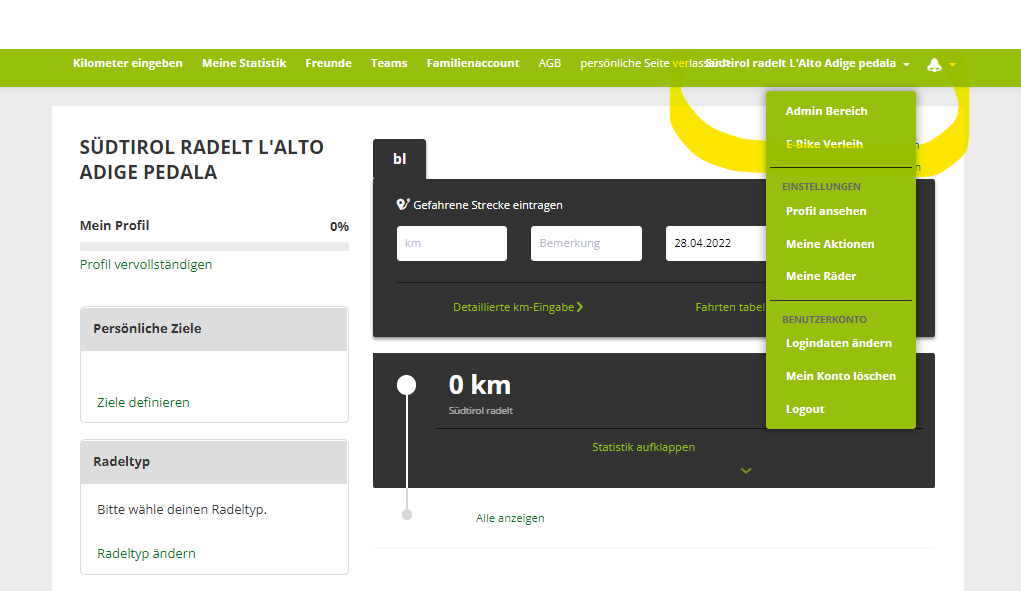
Task: Click the Persönliche Ziele panel header
Action: coord(214,329)
